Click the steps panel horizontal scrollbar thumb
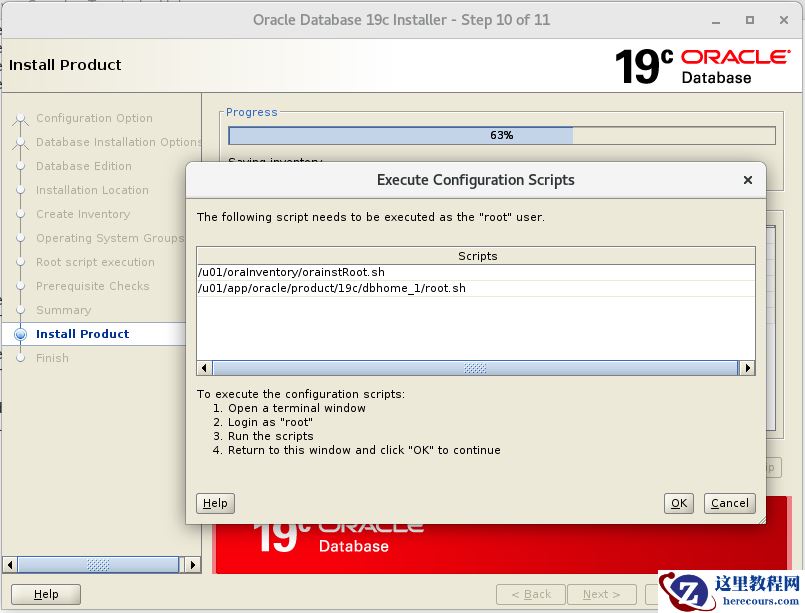The width and height of the screenshot is (805, 613). click(98, 565)
